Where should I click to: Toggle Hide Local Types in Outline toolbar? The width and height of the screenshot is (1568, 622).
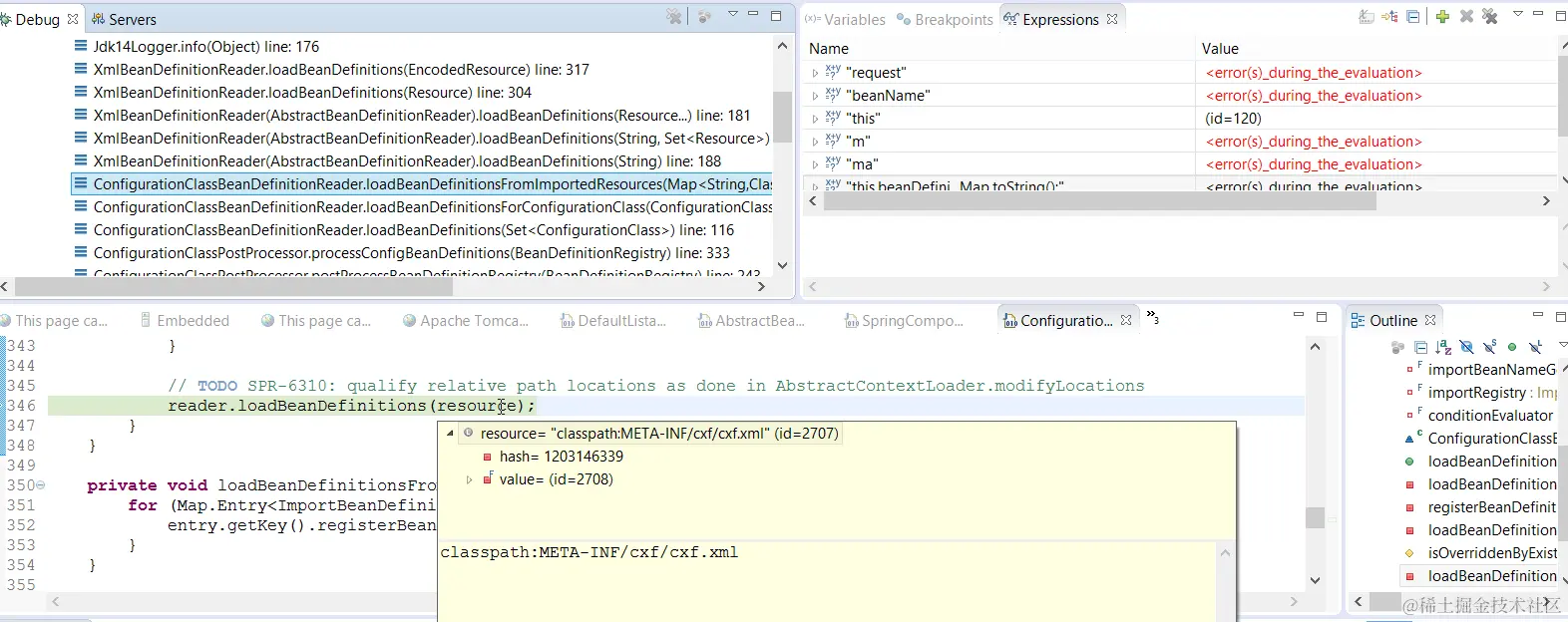pos(1535,347)
